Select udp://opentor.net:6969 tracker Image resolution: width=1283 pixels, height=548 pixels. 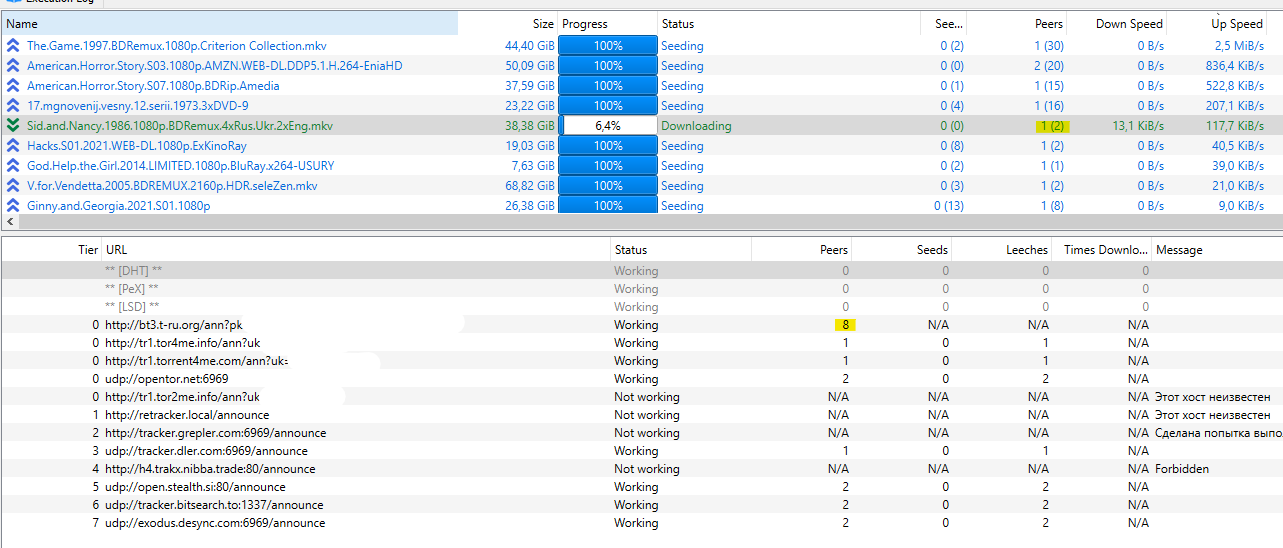(167, 379)
